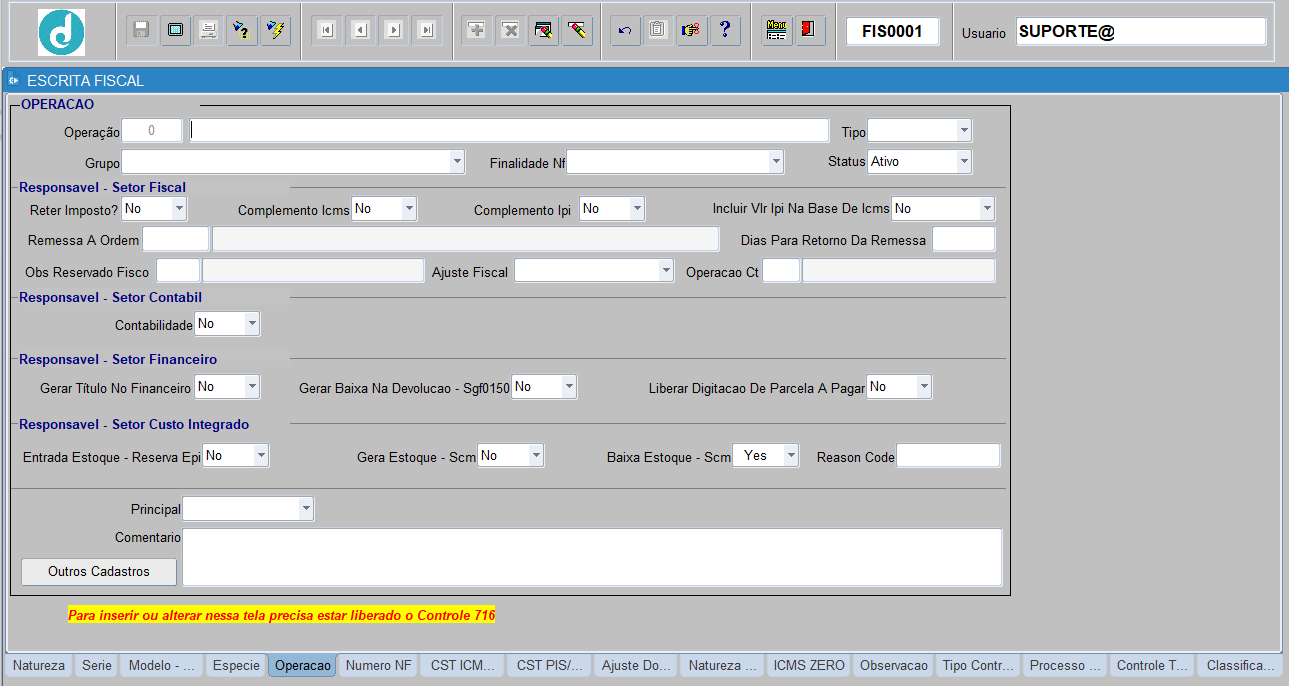The width and height of the screenshot is (1289, 686).
Task: Switch to the Processo tab
Action: tap(1065, 665)
